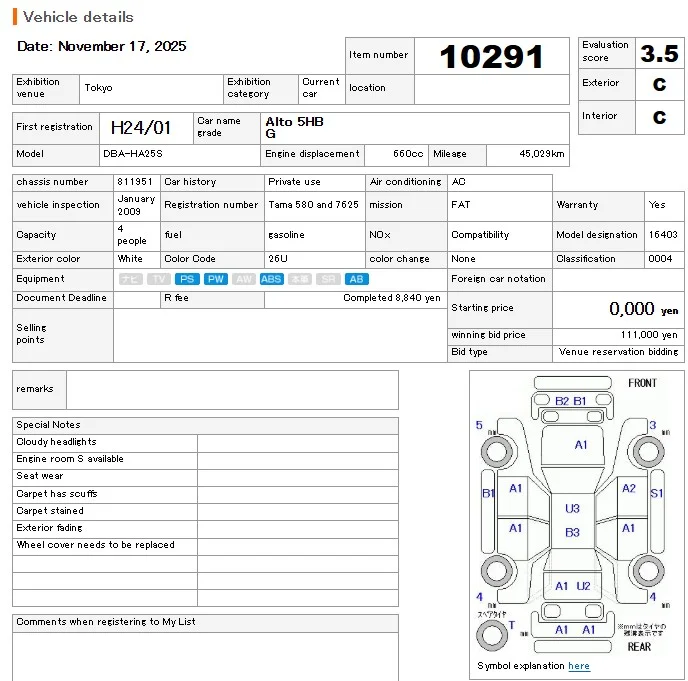The width and height of the screenshot is (688, 681).
Task: Click the item number 10291
Action: (x=491, y=57)
